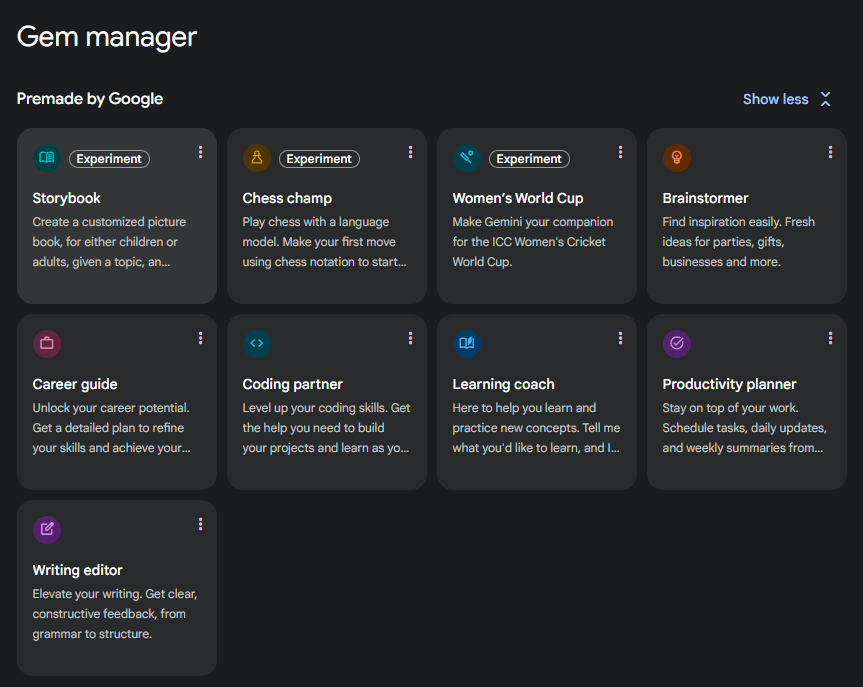Click the Women's World Cup cricket icon

click(467, 158)
